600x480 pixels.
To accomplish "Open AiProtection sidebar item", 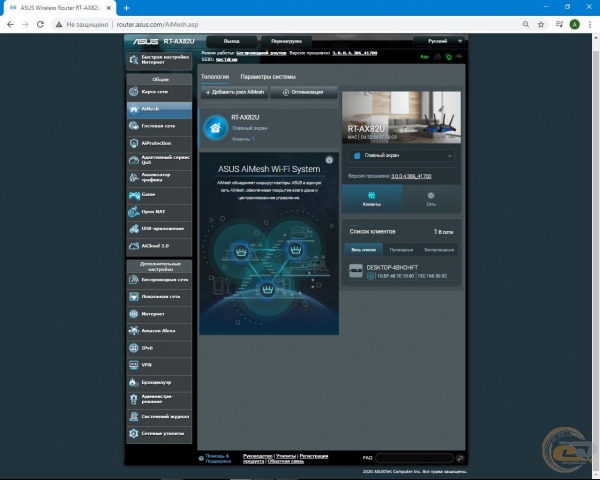I will click(x=159, y=143).
